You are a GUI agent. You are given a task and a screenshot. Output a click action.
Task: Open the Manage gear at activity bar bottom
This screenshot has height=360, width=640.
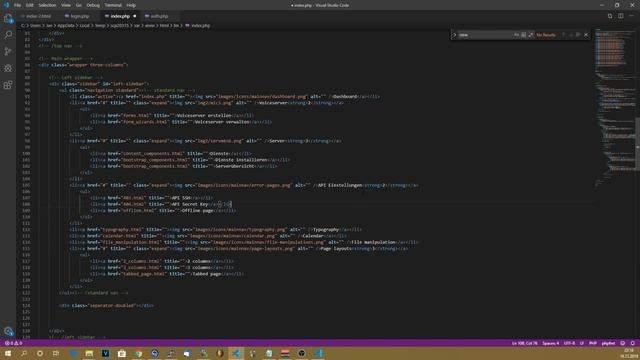point(8,331)
